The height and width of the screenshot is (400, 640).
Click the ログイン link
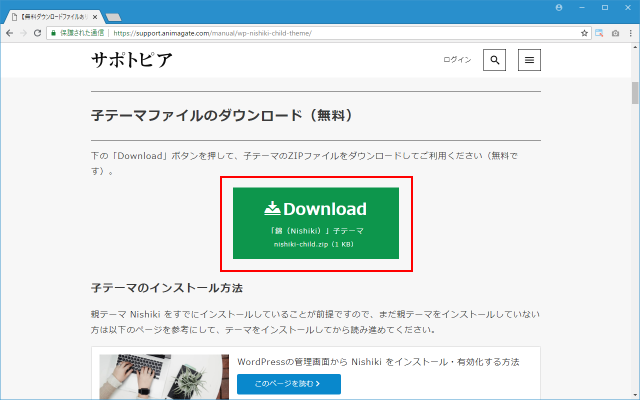tap(457, 60)
